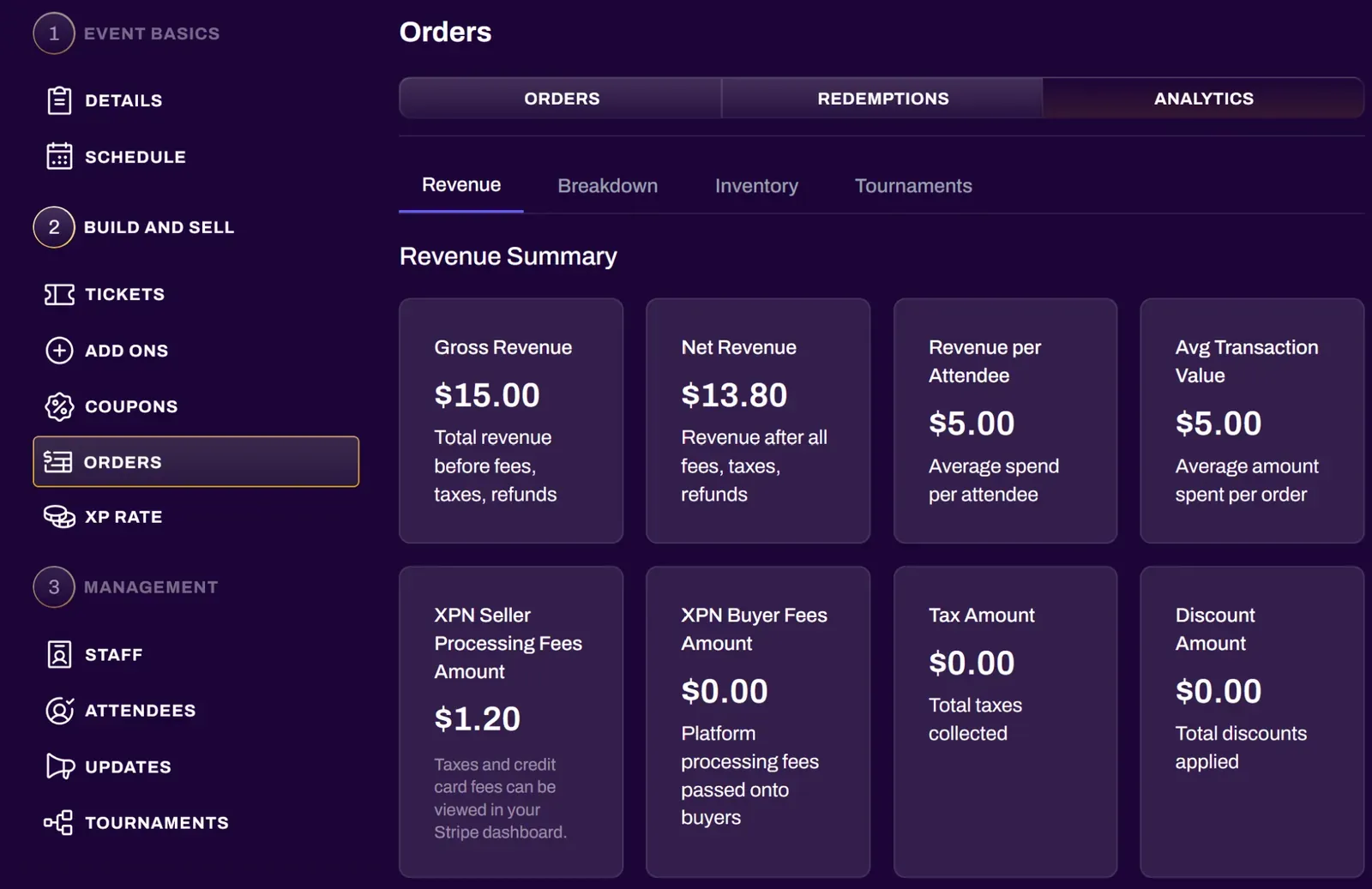Click the Revenue per Attendee card title
Viewport: 1372px width, 889px height.
click(x=984, y=361)
